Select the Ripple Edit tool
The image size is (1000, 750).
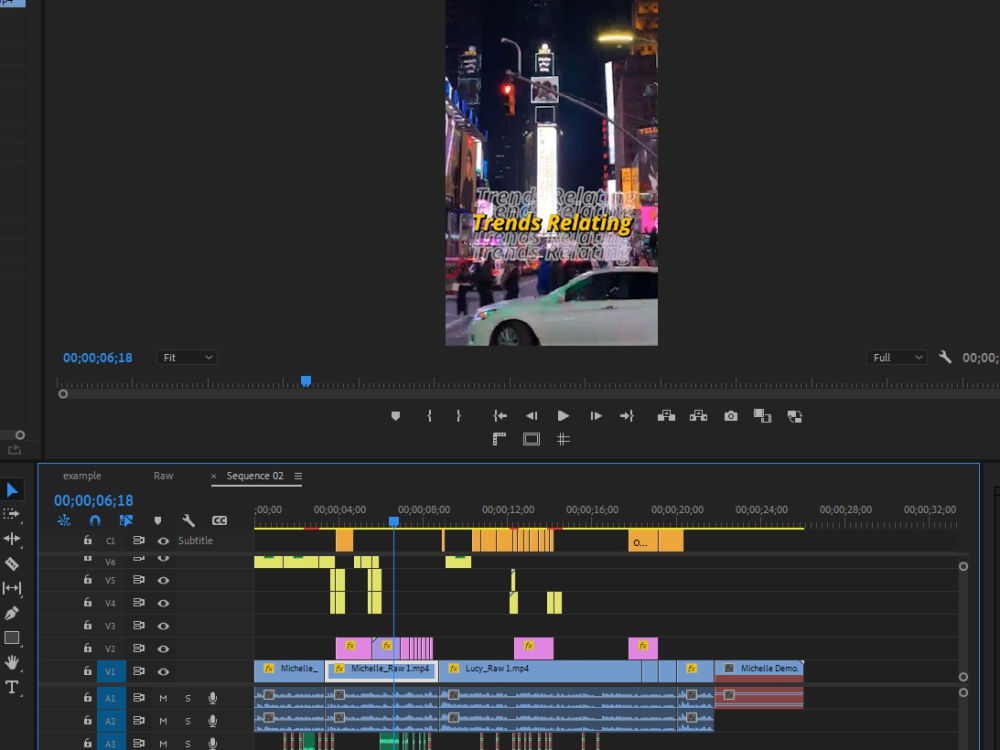[x=11, y=539]
